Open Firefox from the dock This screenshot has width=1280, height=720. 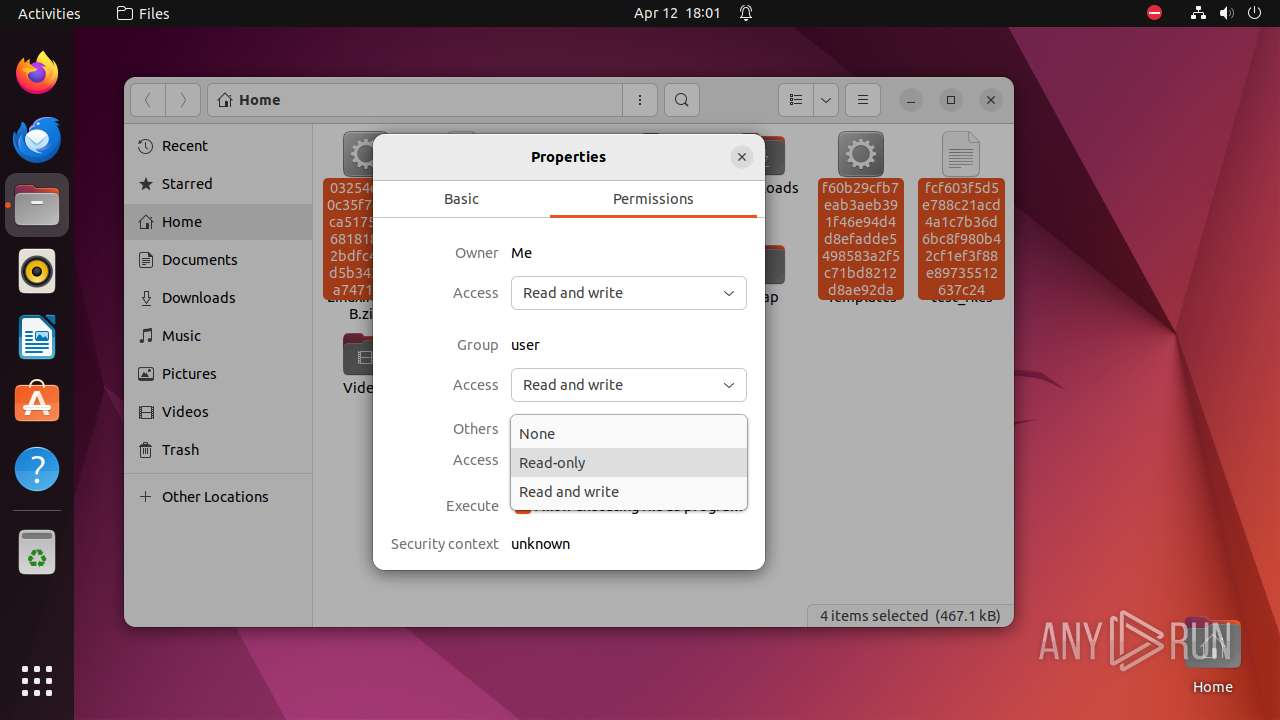[37, 73]
